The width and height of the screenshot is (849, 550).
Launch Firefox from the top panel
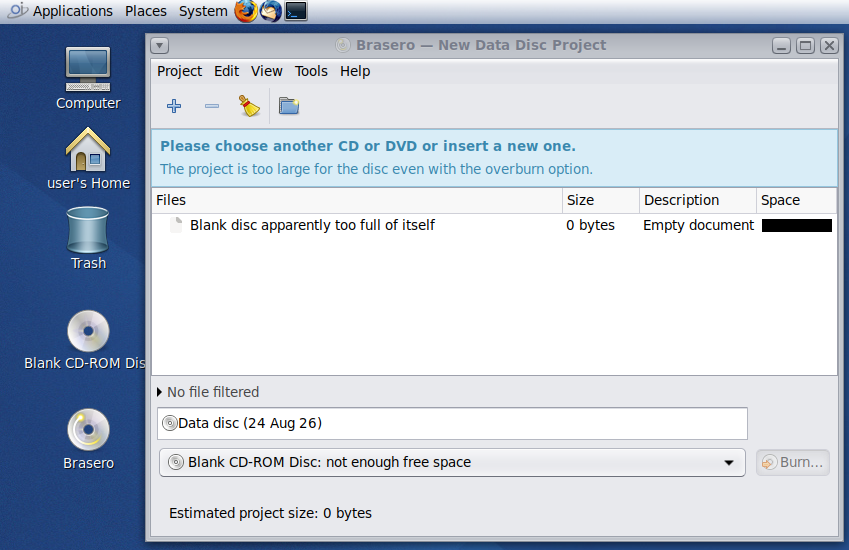tap(246, 11)
